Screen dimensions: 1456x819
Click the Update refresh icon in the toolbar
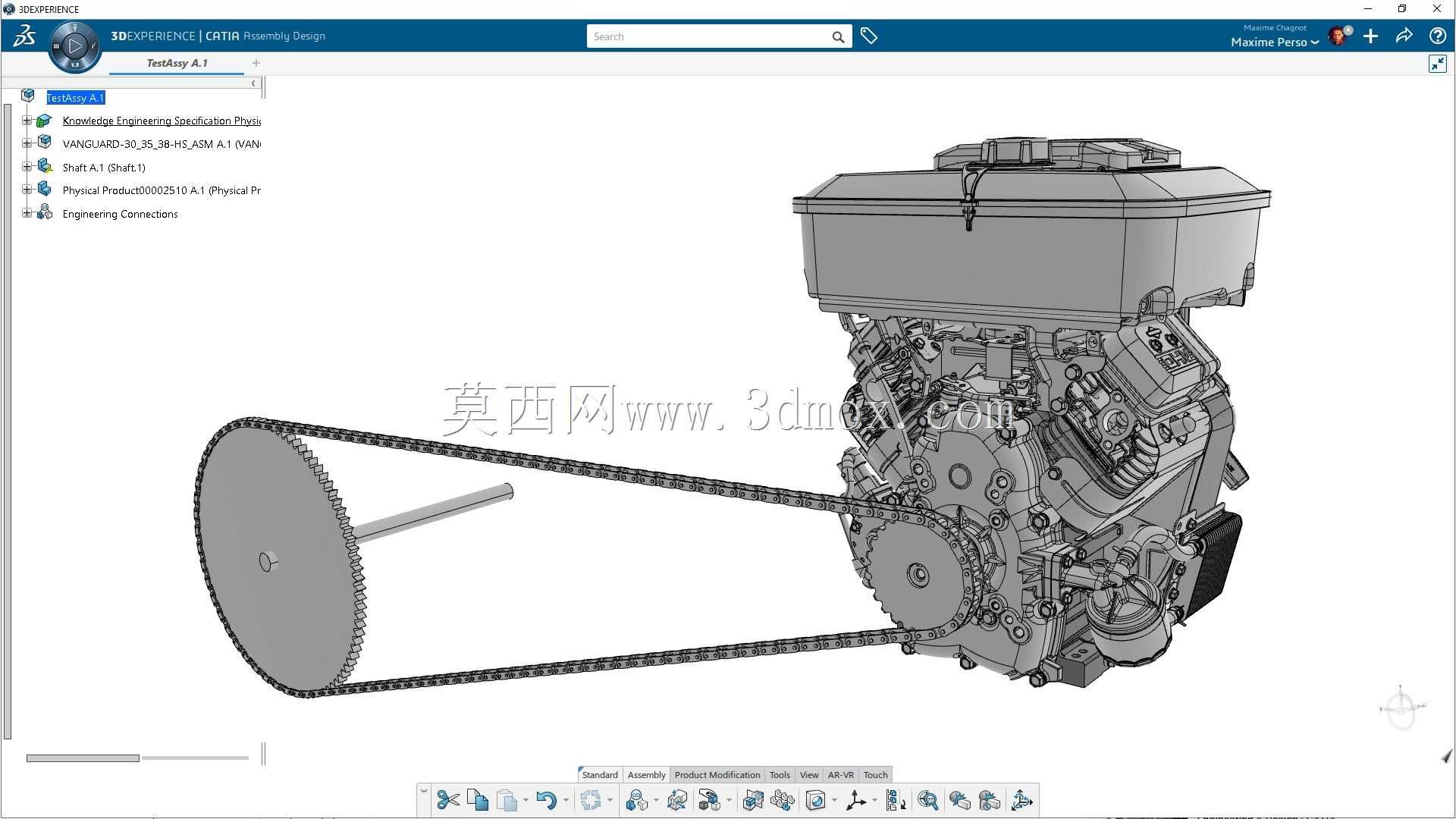pyautogui.click(x=590, y=800)
